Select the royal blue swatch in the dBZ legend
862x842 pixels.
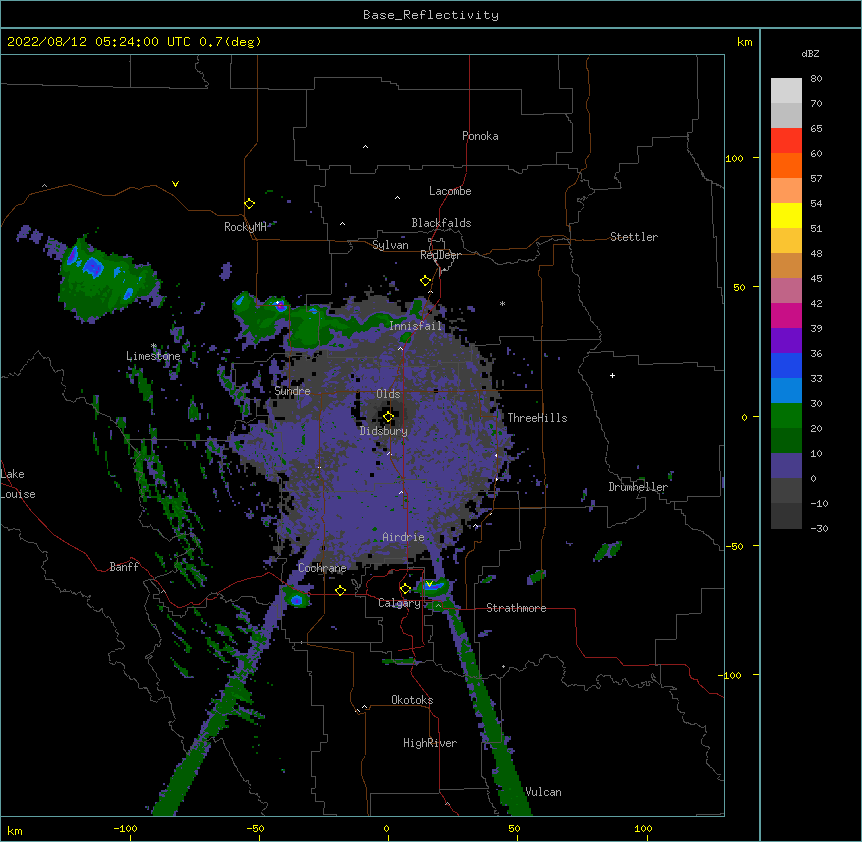point(786,365)
